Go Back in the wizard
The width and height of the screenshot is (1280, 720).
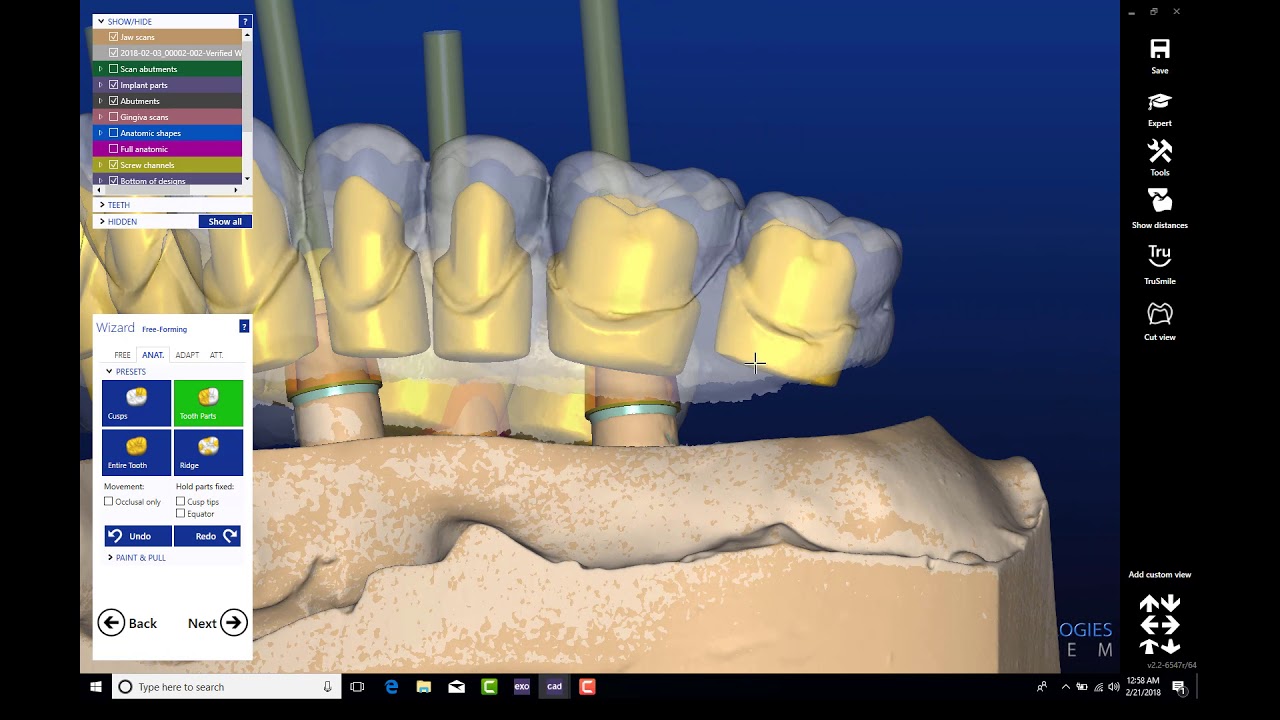[x=127, y=623]
